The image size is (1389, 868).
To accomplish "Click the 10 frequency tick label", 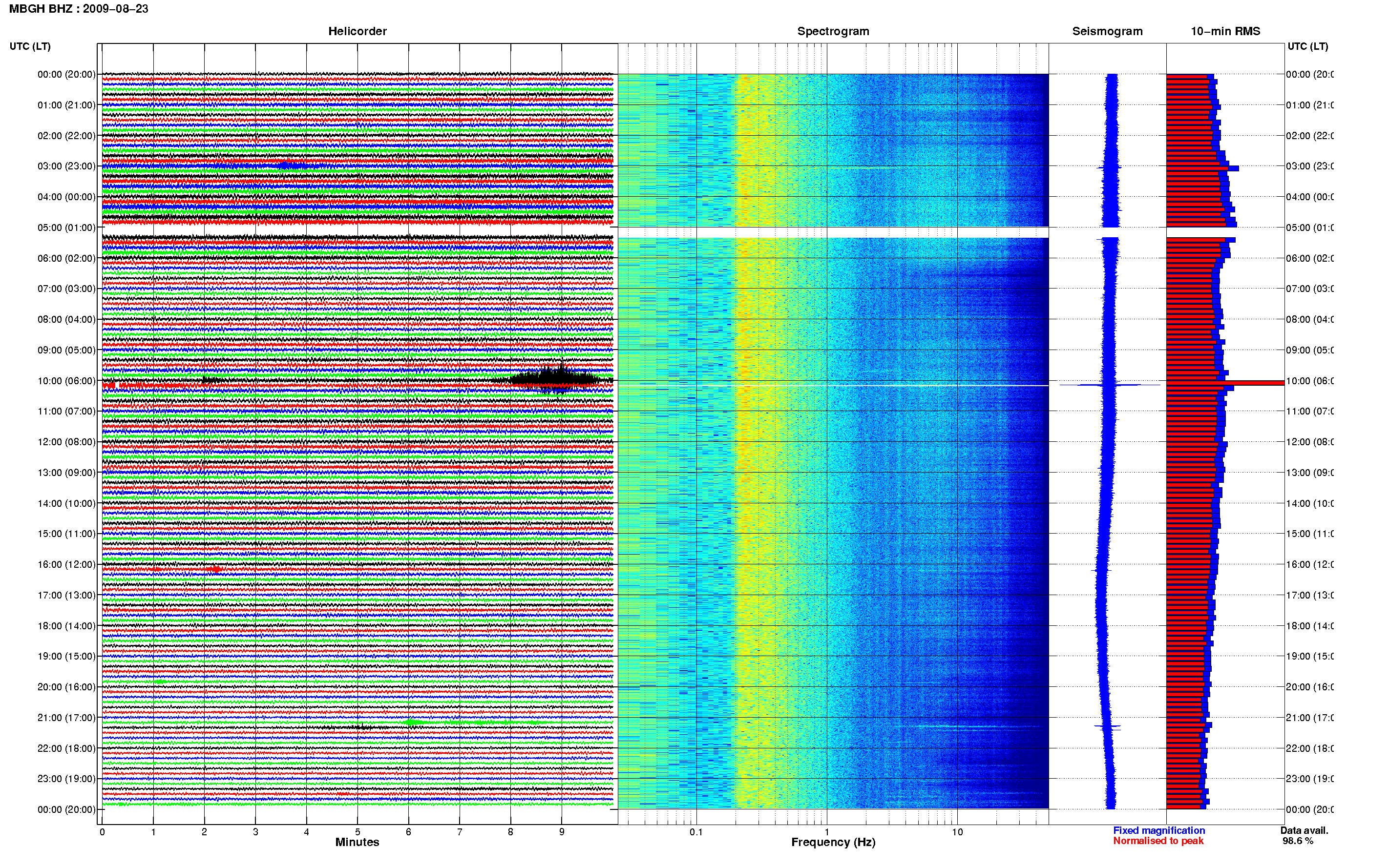I will click(x=957, y=832).
